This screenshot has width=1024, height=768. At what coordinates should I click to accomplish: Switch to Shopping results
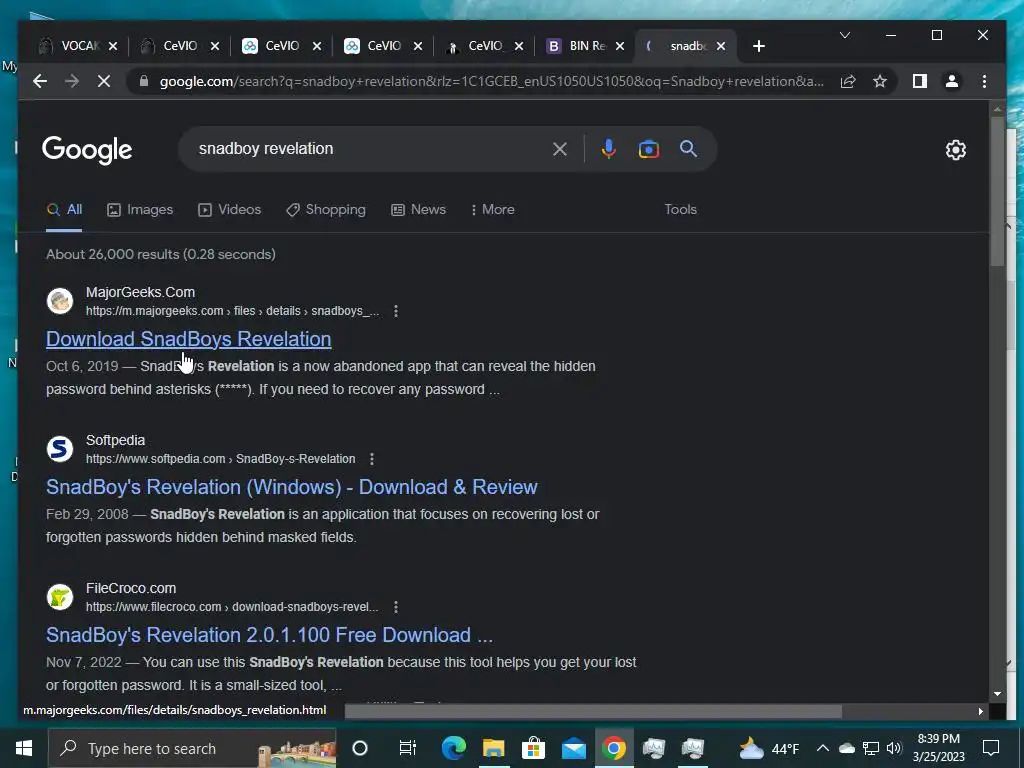click(x=326, y=210)
